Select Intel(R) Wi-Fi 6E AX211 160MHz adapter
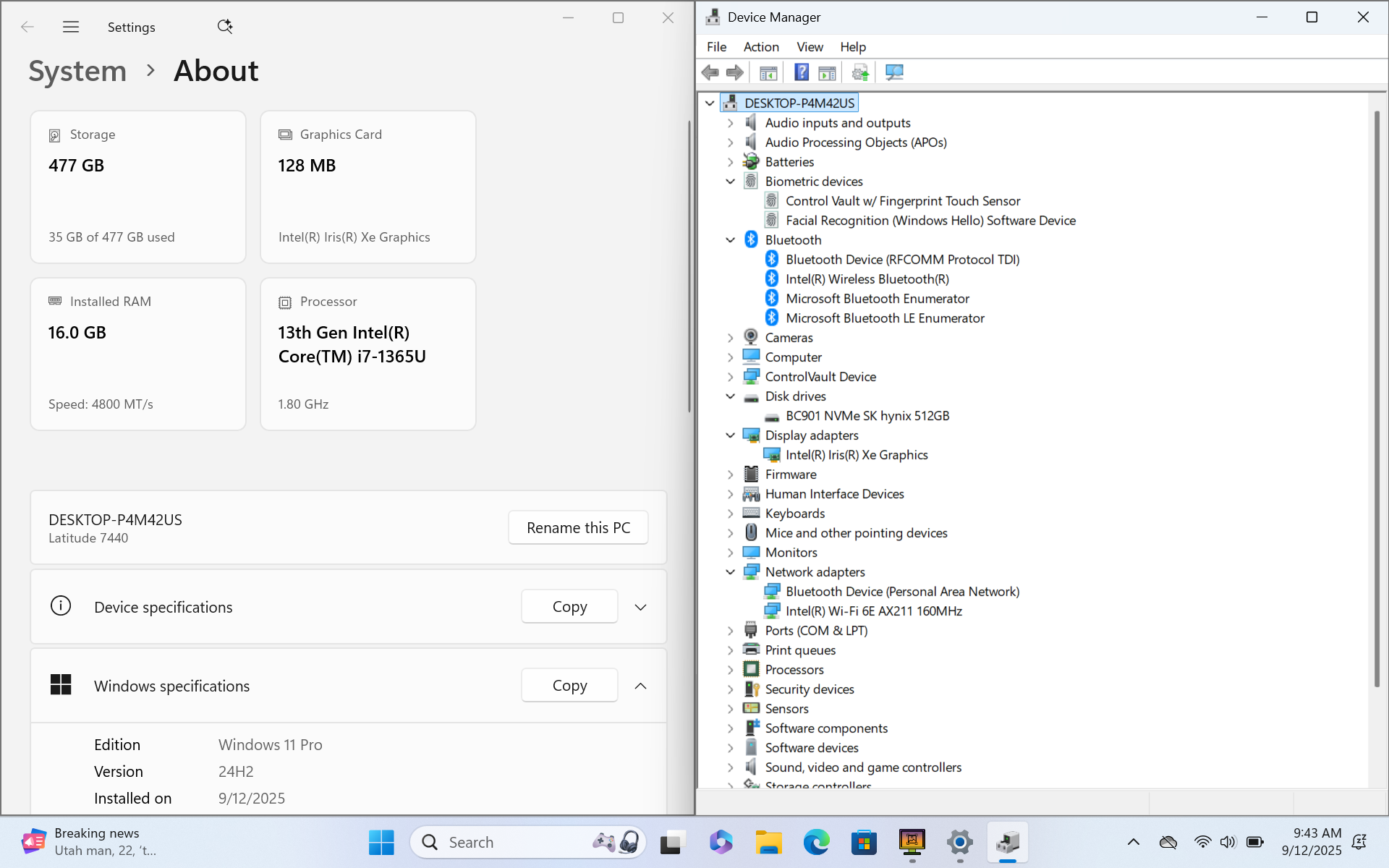1389x868 pixels. tap(874, 611)
